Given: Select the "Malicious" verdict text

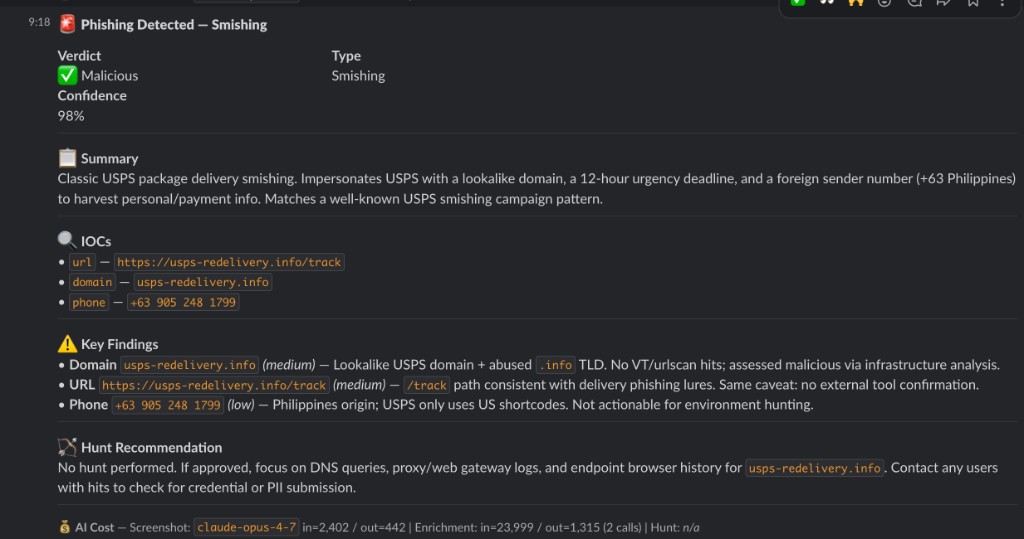Looking at the screenshot, I should (110, 76).
